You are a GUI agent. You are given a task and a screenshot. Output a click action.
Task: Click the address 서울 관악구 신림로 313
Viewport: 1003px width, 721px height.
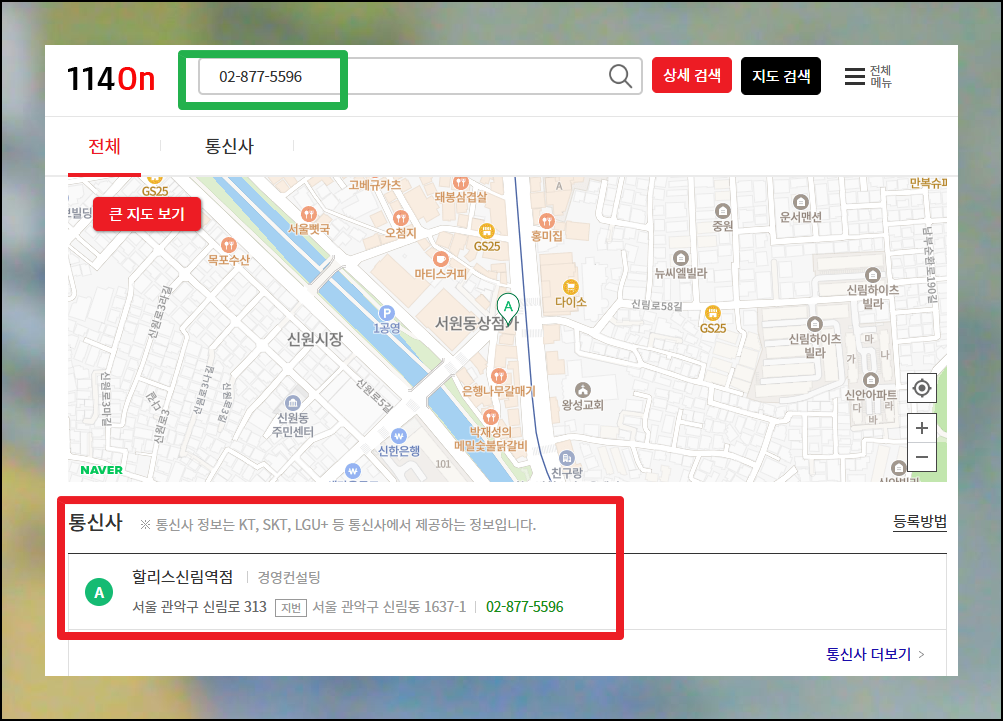[200, 607]
